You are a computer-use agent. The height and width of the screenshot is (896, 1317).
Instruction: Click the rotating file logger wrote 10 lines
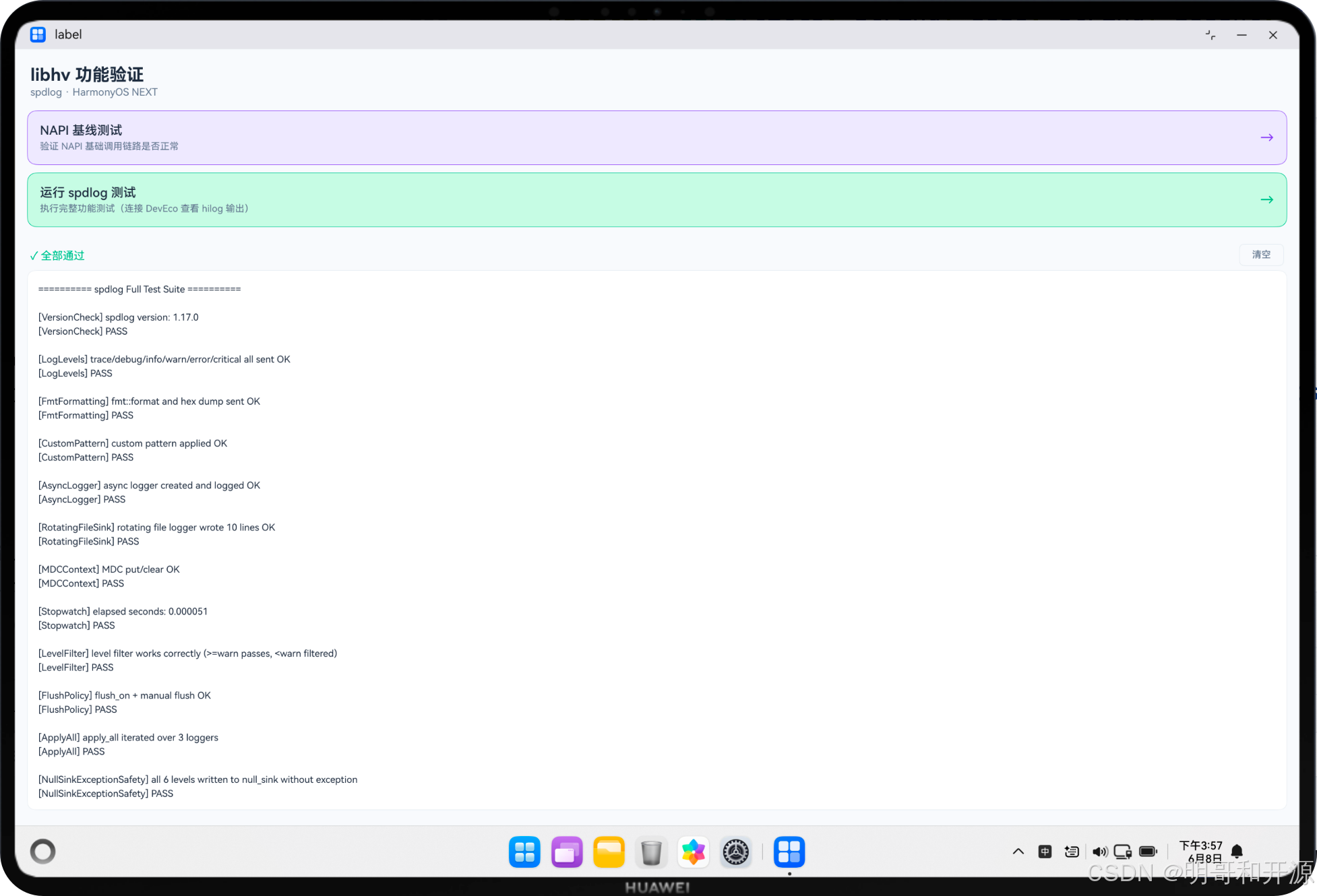[x=157, y=527]
